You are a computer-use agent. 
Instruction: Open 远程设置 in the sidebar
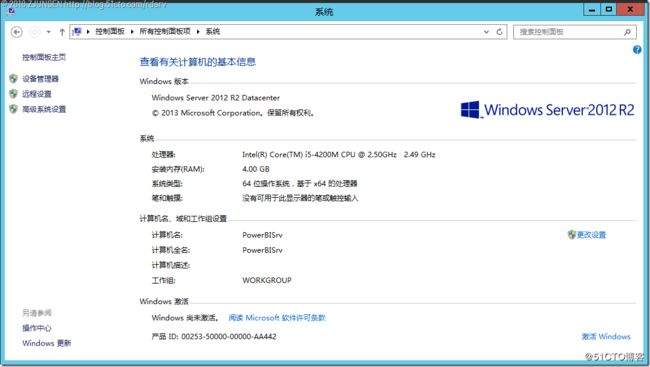click(36, 94)
